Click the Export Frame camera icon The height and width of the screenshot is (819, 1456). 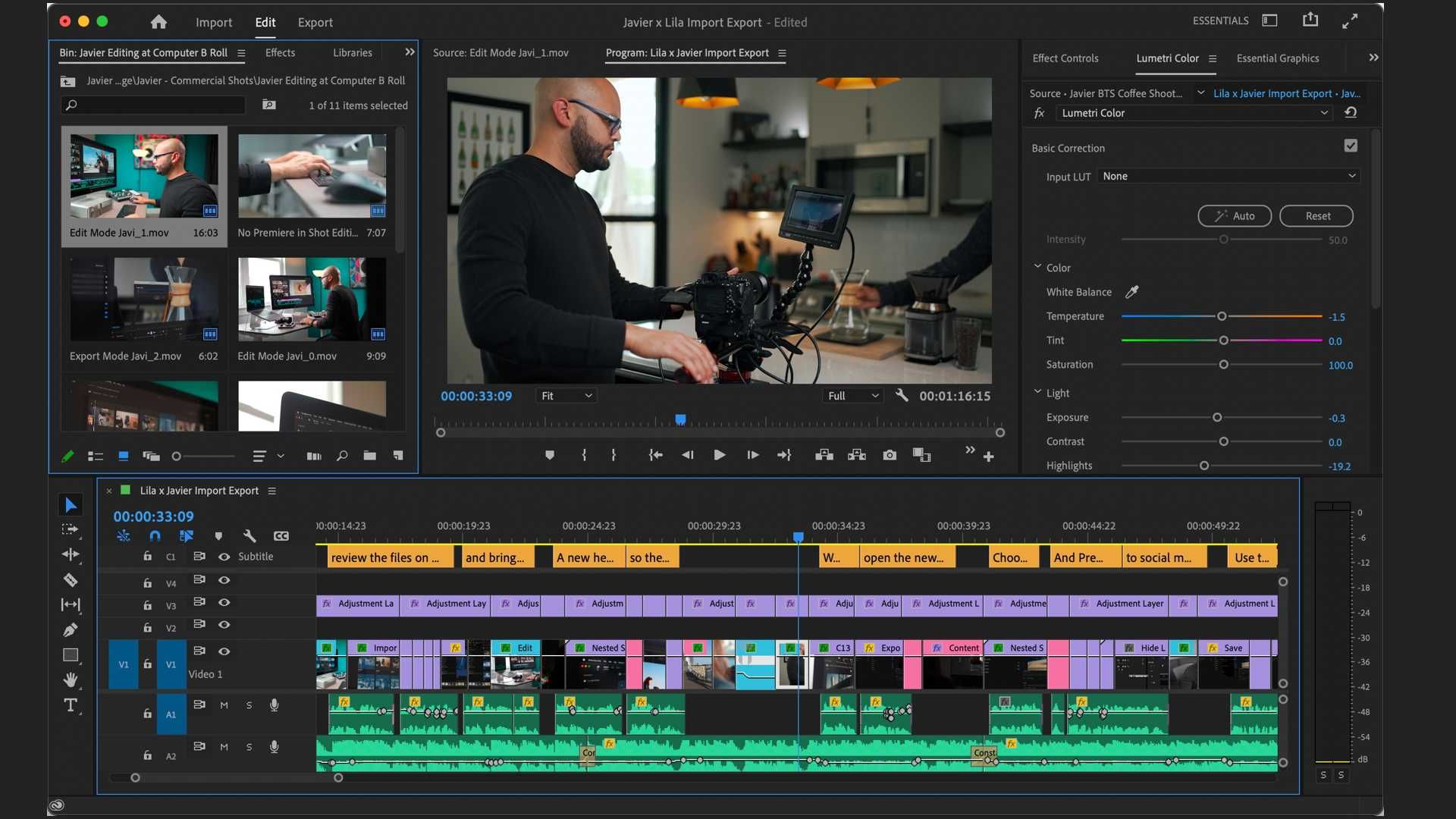890,455
